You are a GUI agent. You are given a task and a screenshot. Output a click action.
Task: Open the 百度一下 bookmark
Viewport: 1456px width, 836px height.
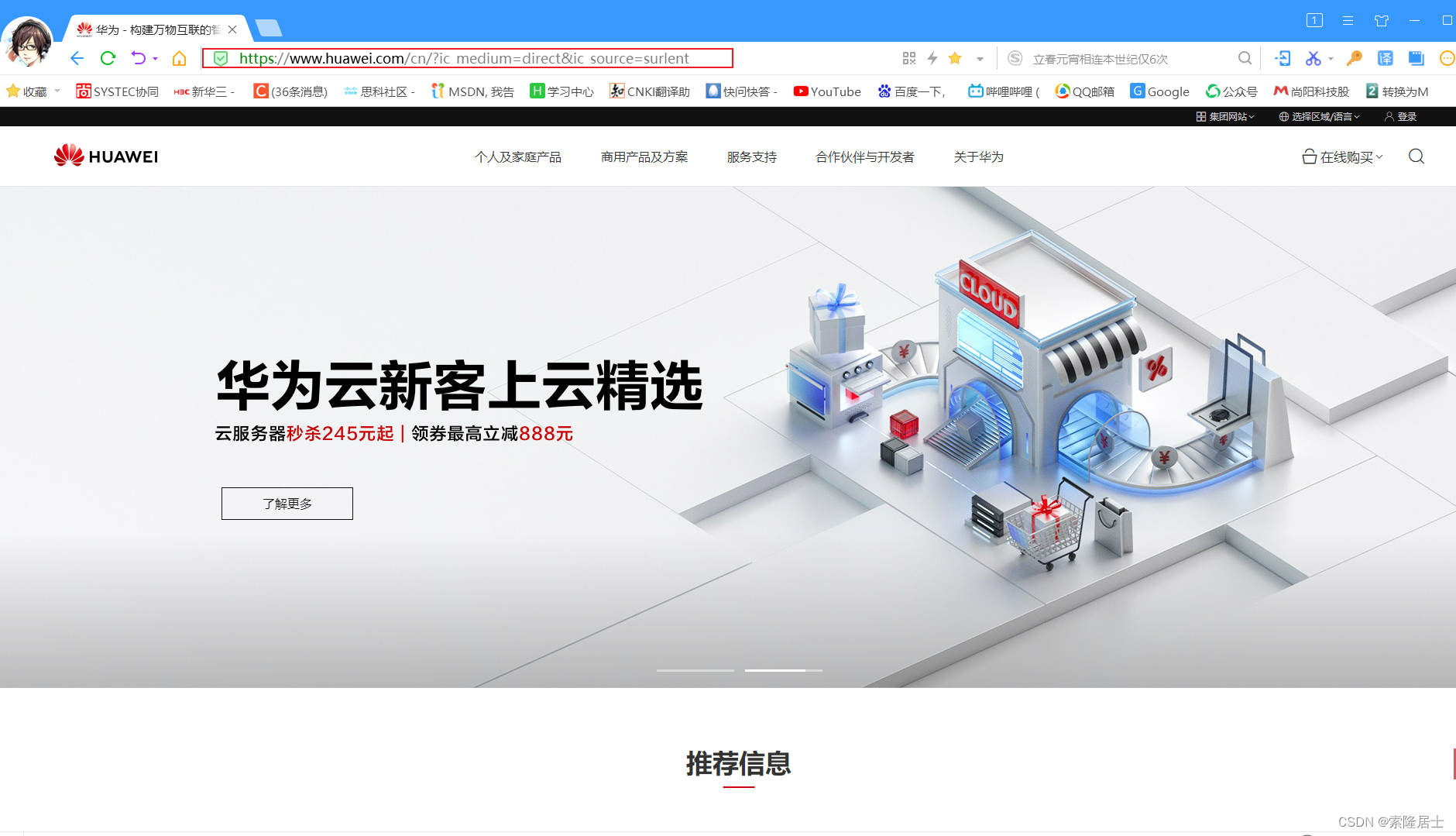point(912,91)
